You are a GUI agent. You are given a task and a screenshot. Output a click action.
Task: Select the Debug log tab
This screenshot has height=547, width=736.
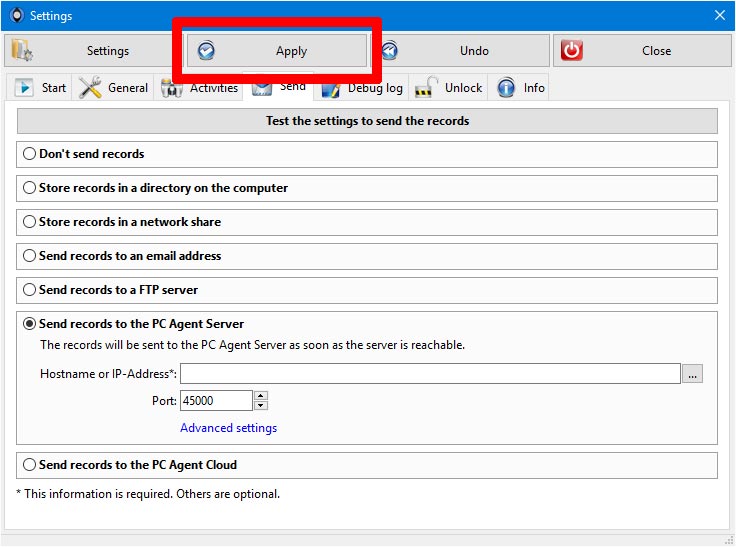pyautogui.click(x=362, y=88)
